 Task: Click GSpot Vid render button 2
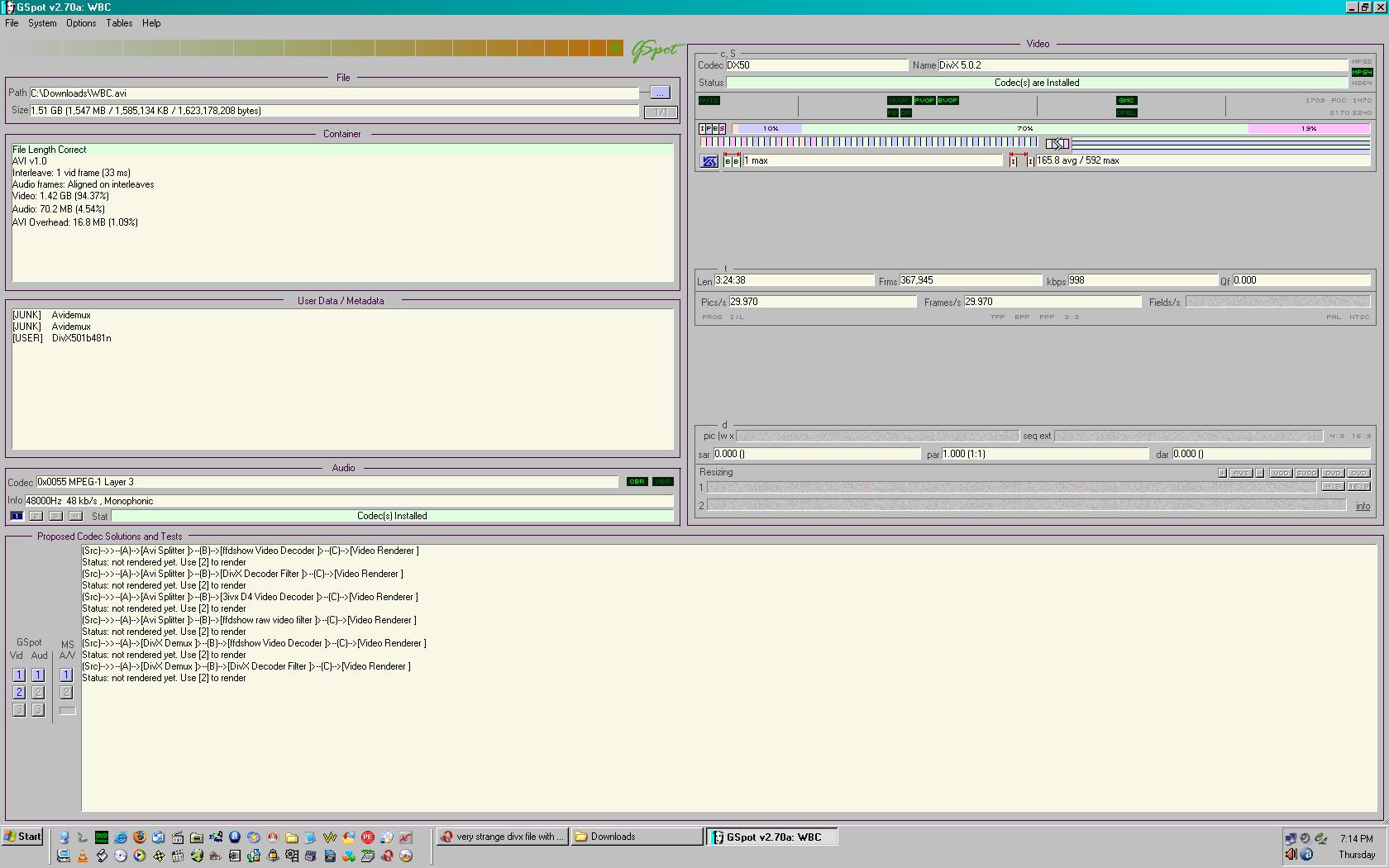tap(19, 693)
